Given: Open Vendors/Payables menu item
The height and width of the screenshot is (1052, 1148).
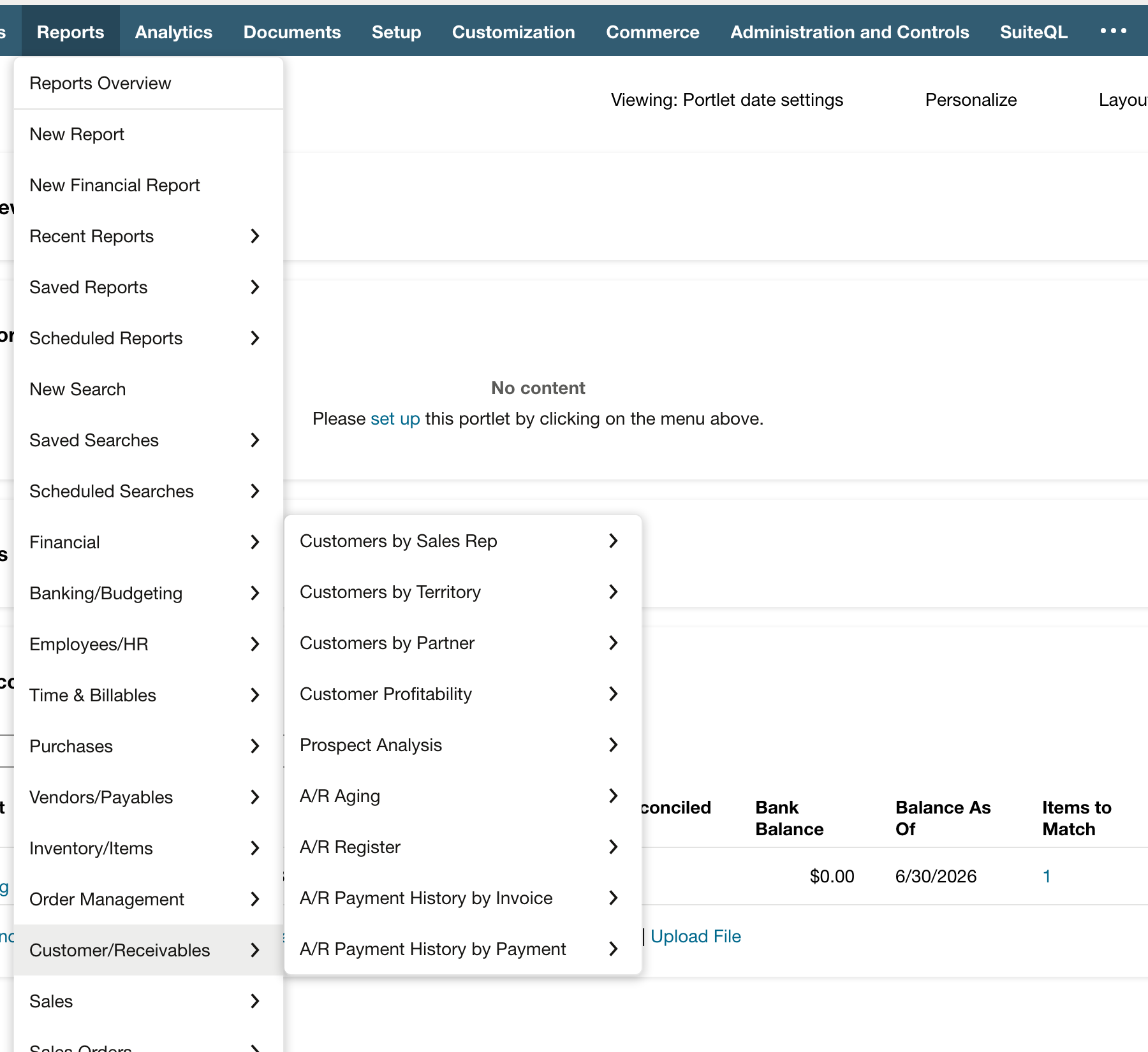Looking at the screenshot, I should click(x=149, y=797).
